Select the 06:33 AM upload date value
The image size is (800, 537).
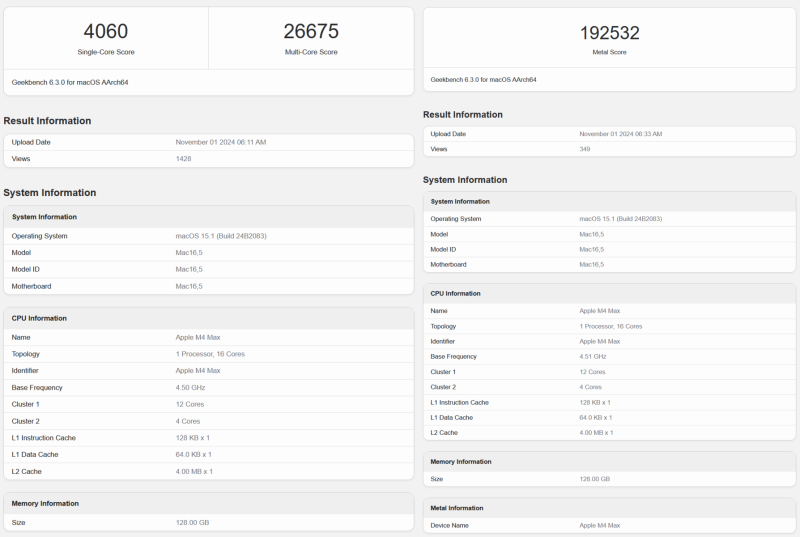click(620, 134)
